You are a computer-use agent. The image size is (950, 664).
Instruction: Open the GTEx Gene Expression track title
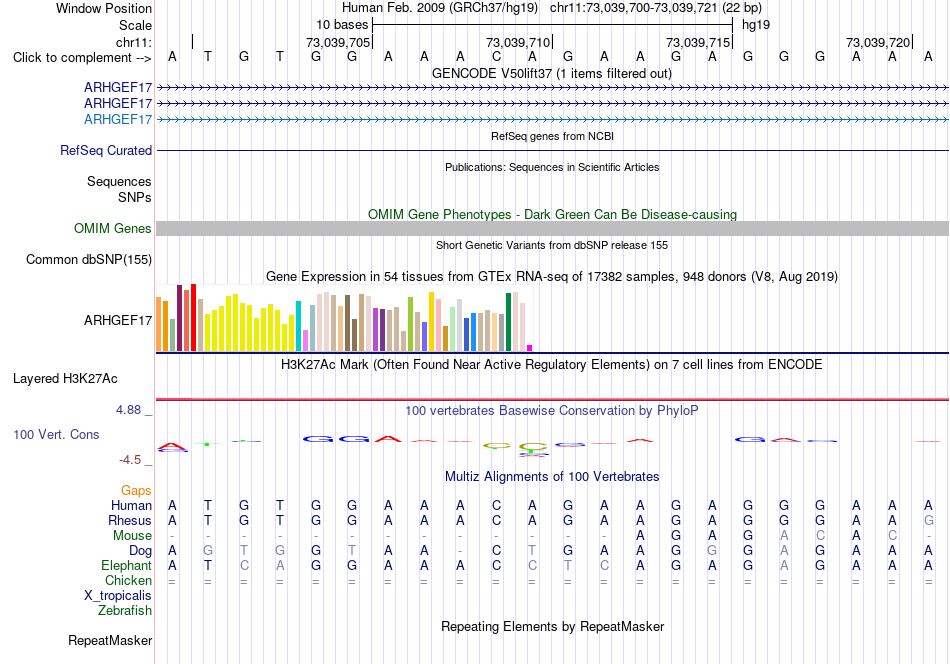(x=552, y=276)
